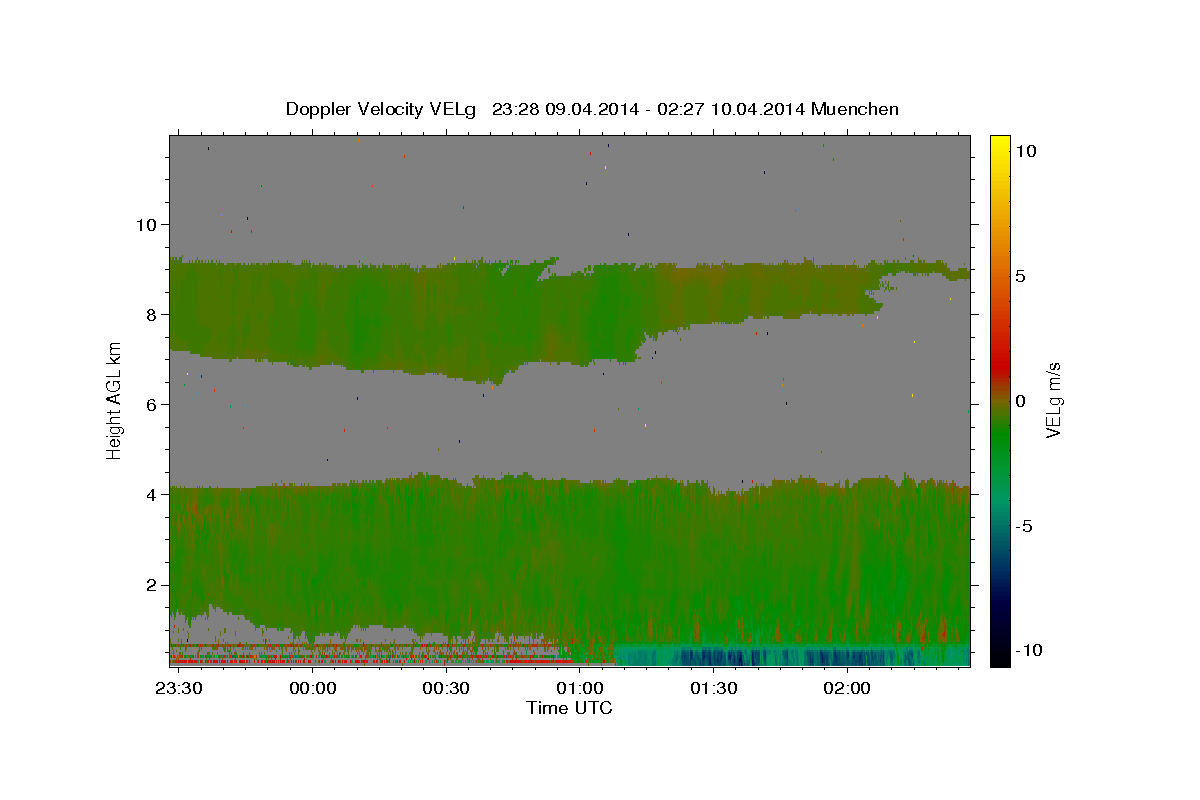Click the '02:00' time tick label
This screenshot has width=1200, height=800.
(848, 689)
